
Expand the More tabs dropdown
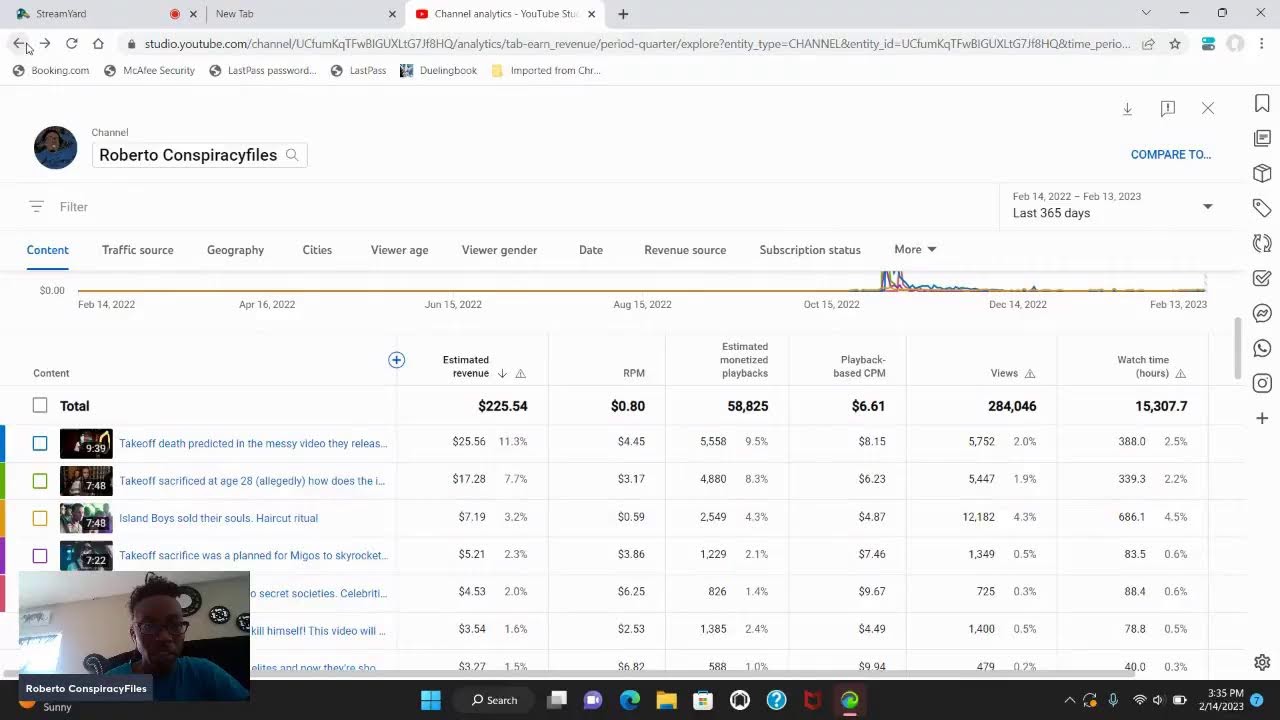coord(915,249)
